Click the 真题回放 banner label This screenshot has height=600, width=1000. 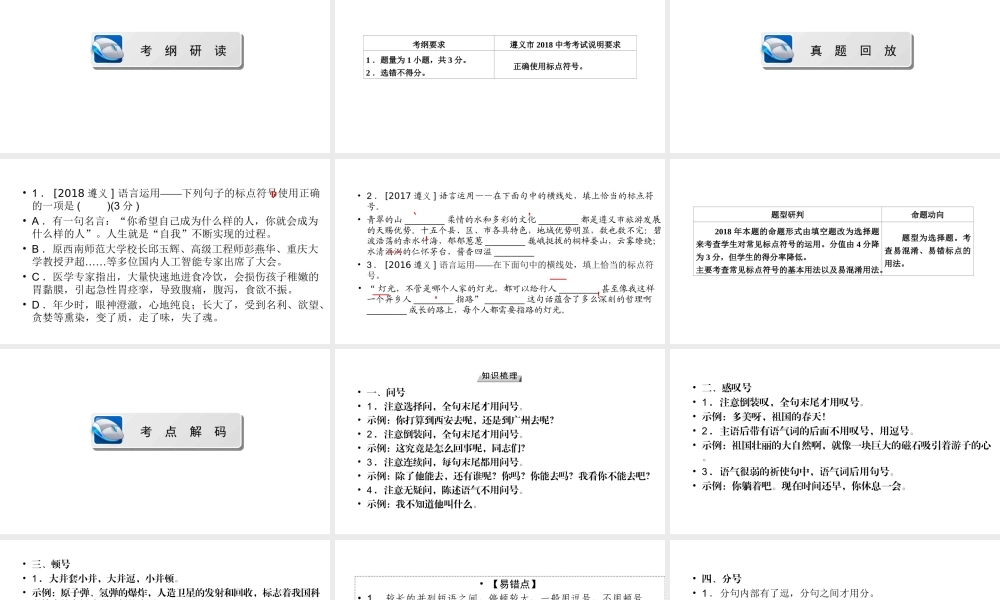(853, 50)
